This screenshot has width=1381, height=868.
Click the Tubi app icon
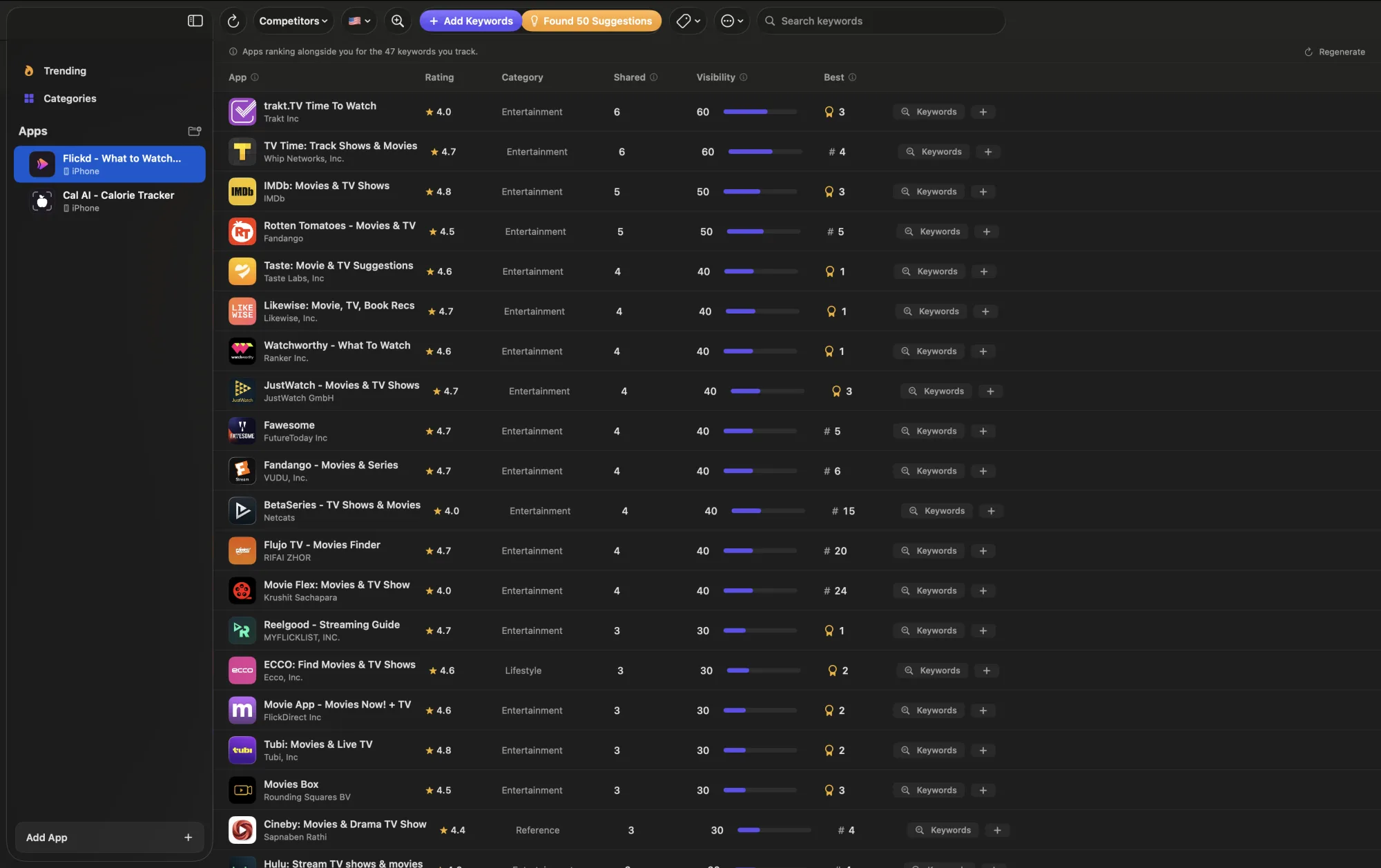(x=242, y=750)
